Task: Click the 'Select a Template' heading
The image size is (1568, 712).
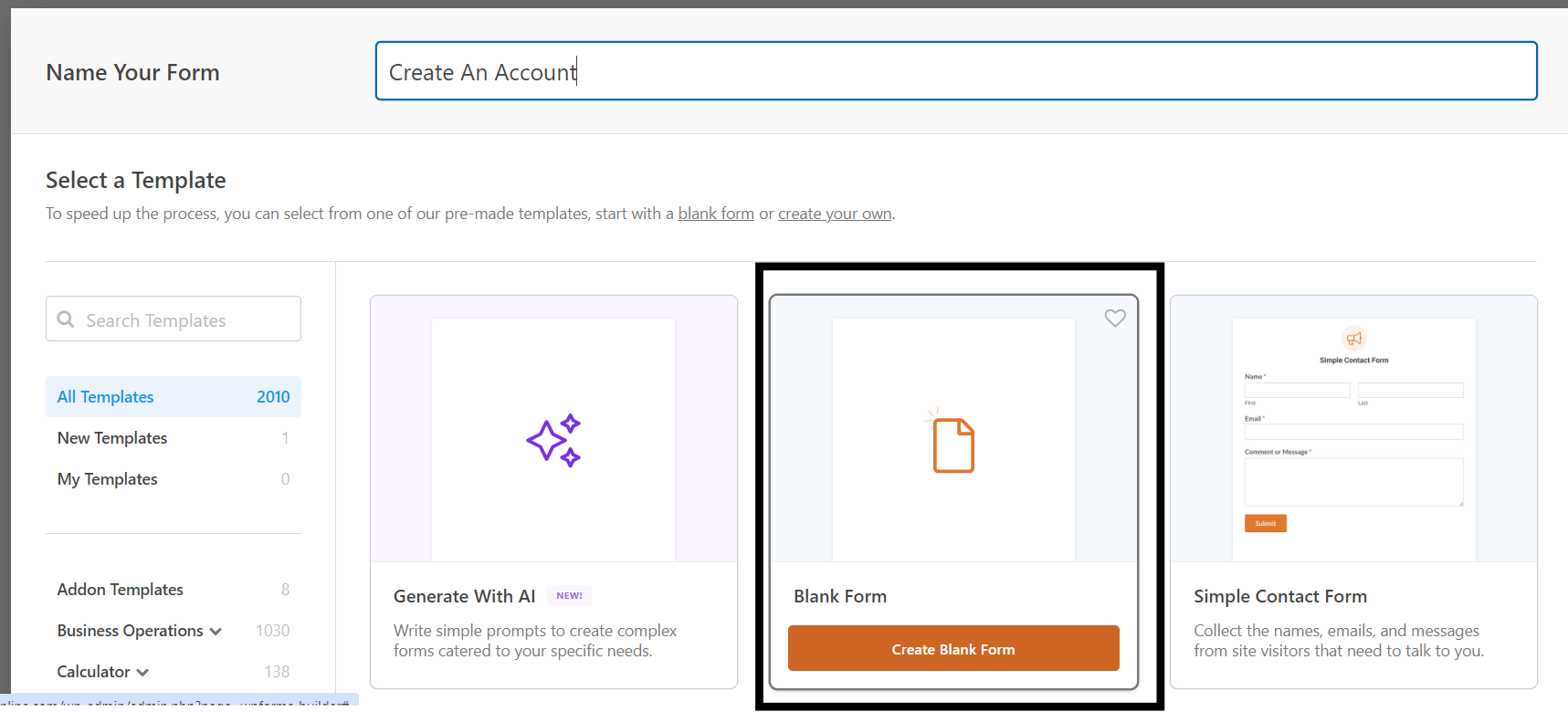Action: click(x=136, y=180)
